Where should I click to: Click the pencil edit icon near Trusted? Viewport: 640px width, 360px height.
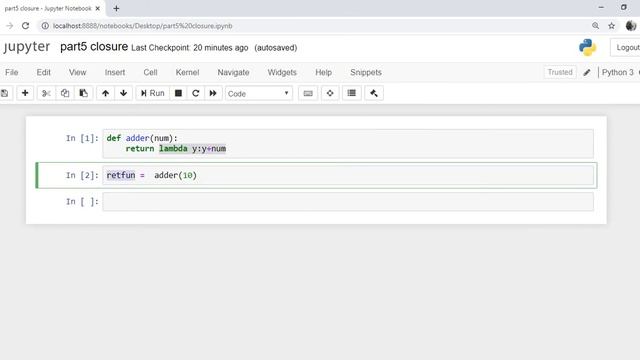(x=587, y=73)
